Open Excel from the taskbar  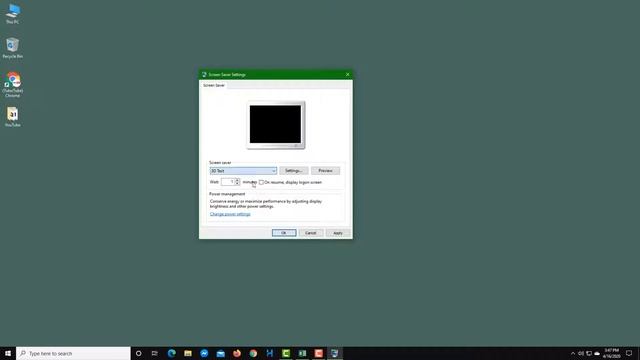302,353
